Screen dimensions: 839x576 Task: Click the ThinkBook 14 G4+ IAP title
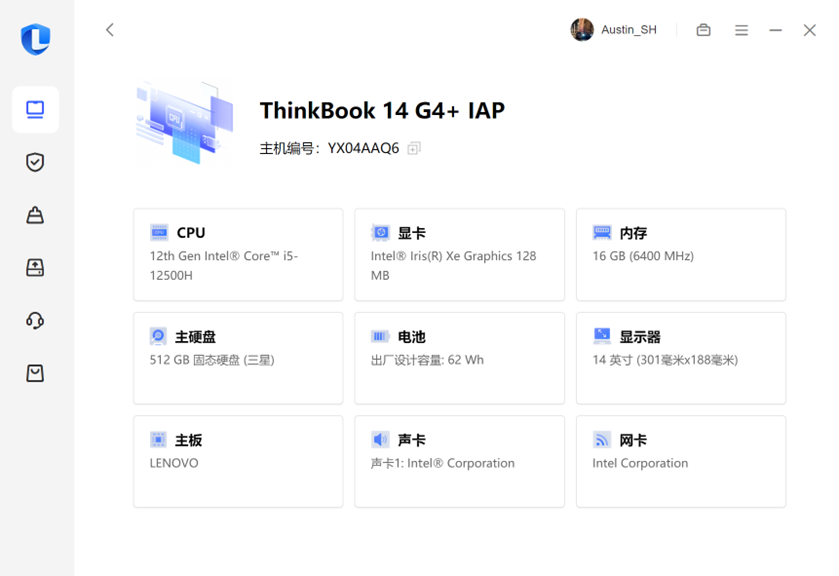pyautogui.click(x=382, y=111)
